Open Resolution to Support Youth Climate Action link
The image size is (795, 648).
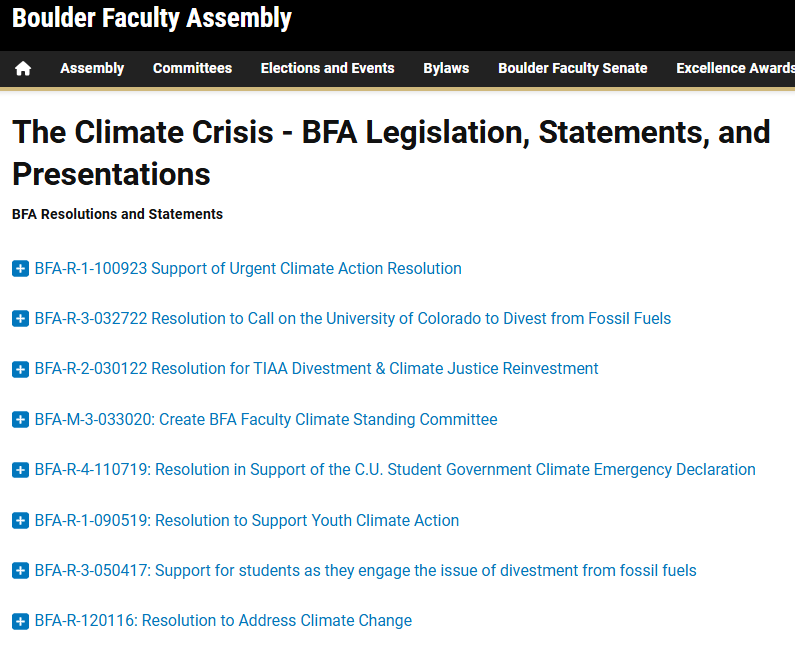[x=246, y=520]
